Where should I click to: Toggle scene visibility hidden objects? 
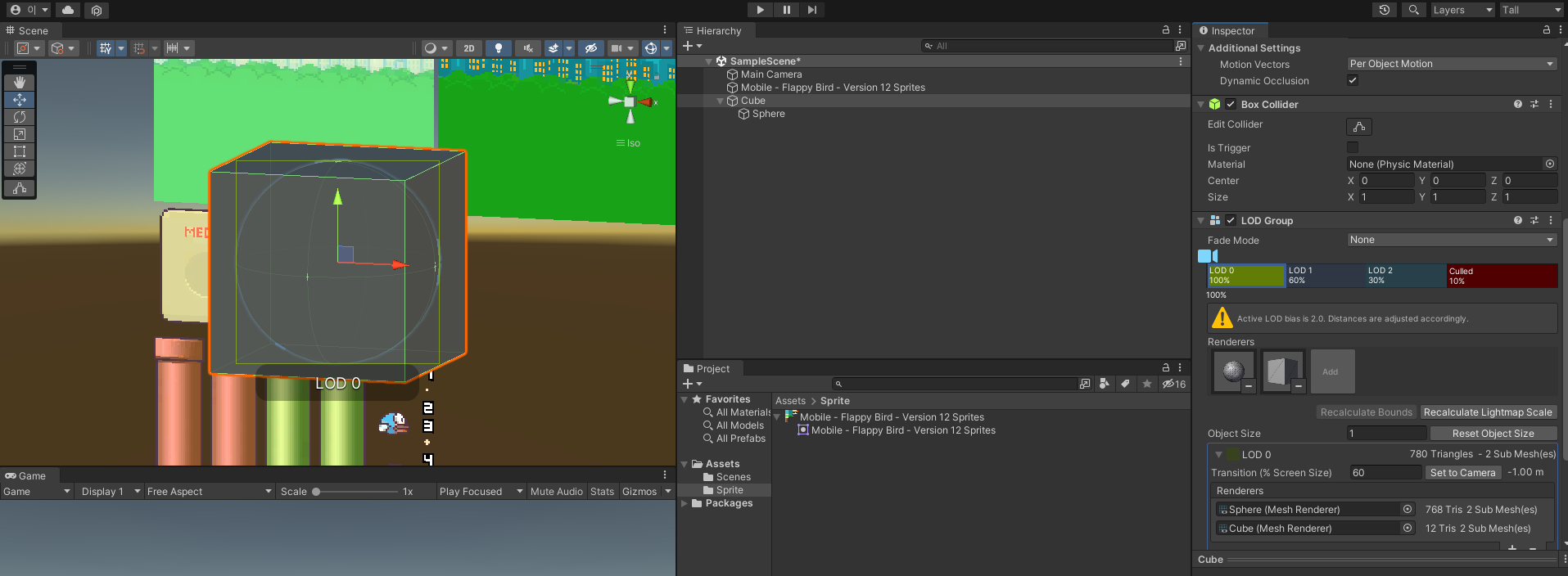click(590, 48)
